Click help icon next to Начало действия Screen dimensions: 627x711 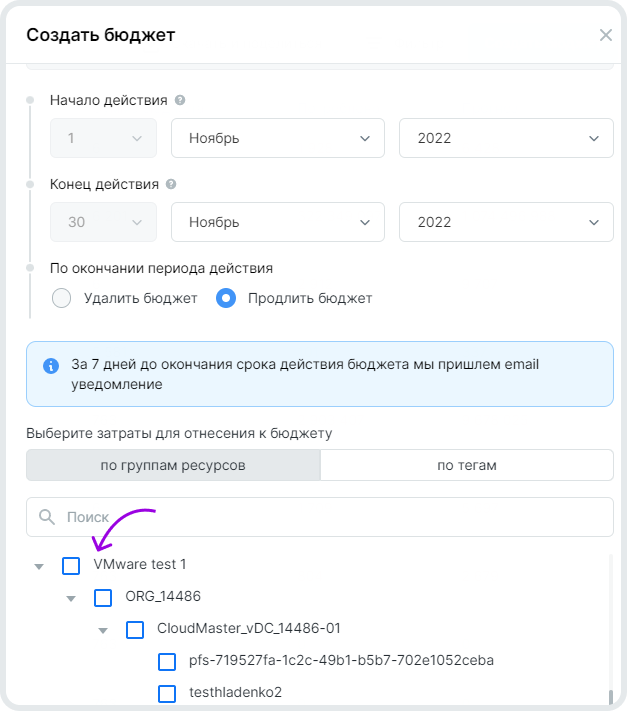(x=180, y=101)
